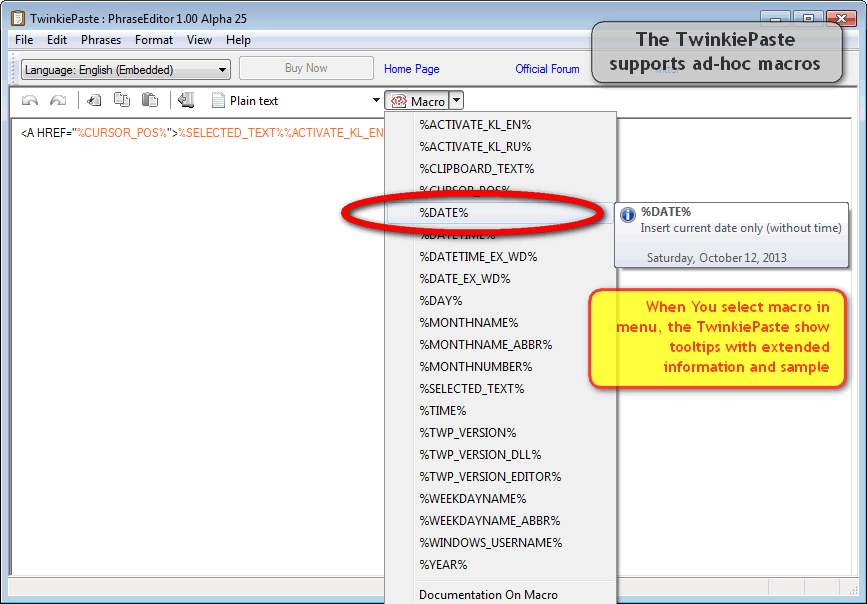Select the %MONTHNAME_ABBR% macro
Screen dimensions: 867x604
point(500,345)
